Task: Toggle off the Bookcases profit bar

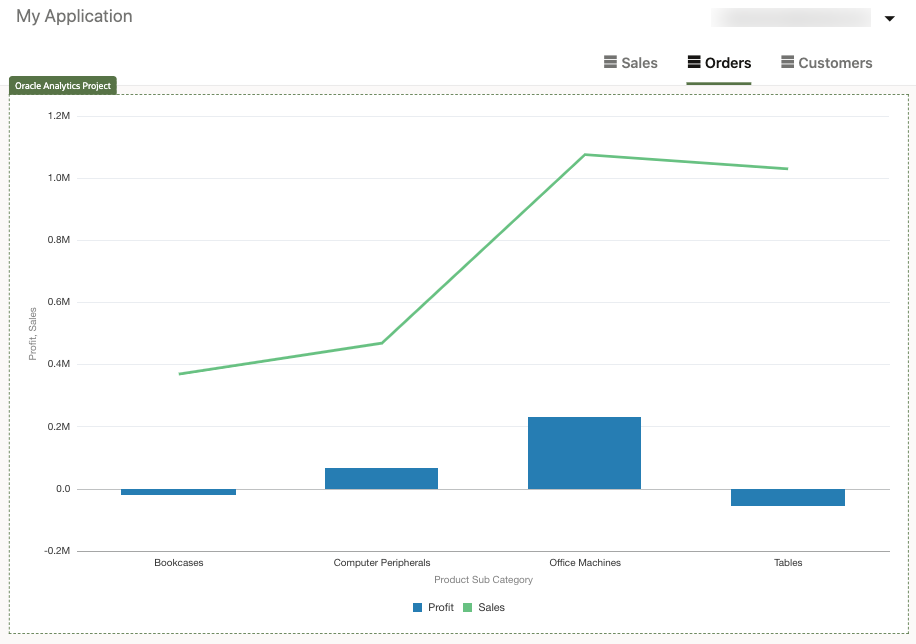Action: click(178, 491)
